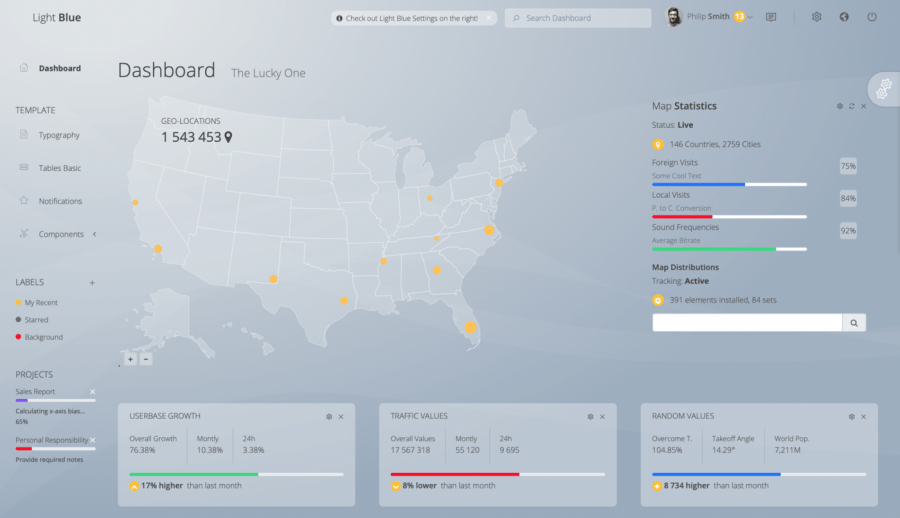Zoom out the map with minus button
The height and width of the screenshot is (518, 900).
coord(146,359)
